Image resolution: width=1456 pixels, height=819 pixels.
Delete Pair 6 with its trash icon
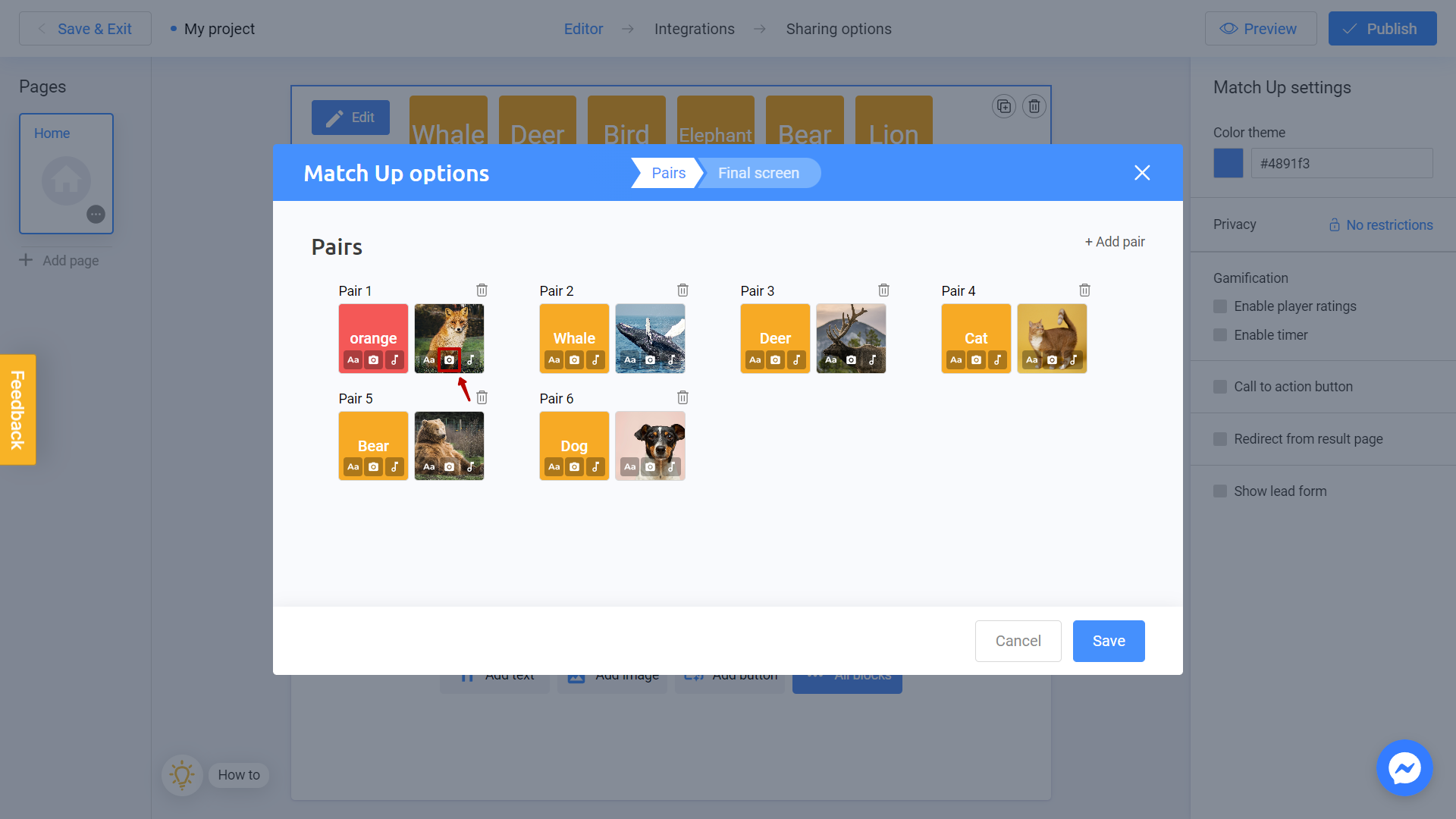click(x=682, y=397)
